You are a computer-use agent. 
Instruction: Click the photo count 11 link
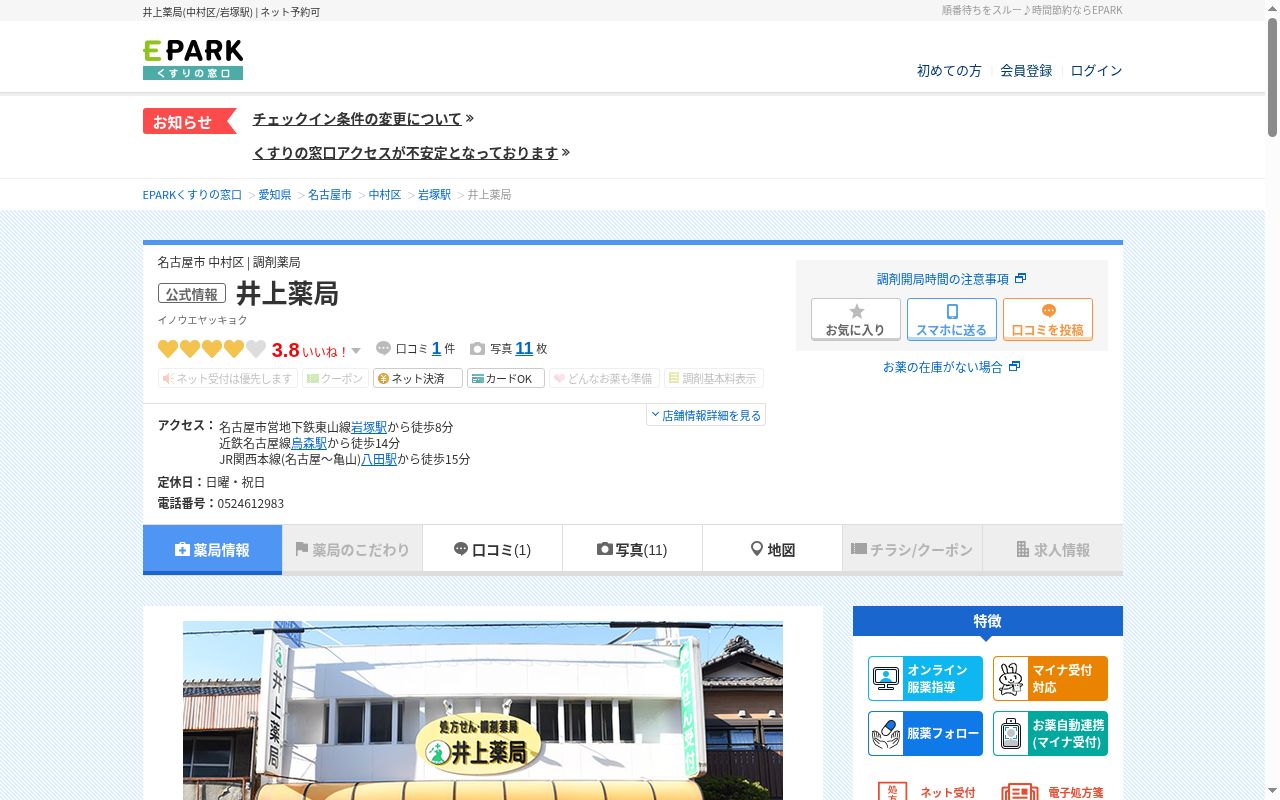[x=524, y=348]
